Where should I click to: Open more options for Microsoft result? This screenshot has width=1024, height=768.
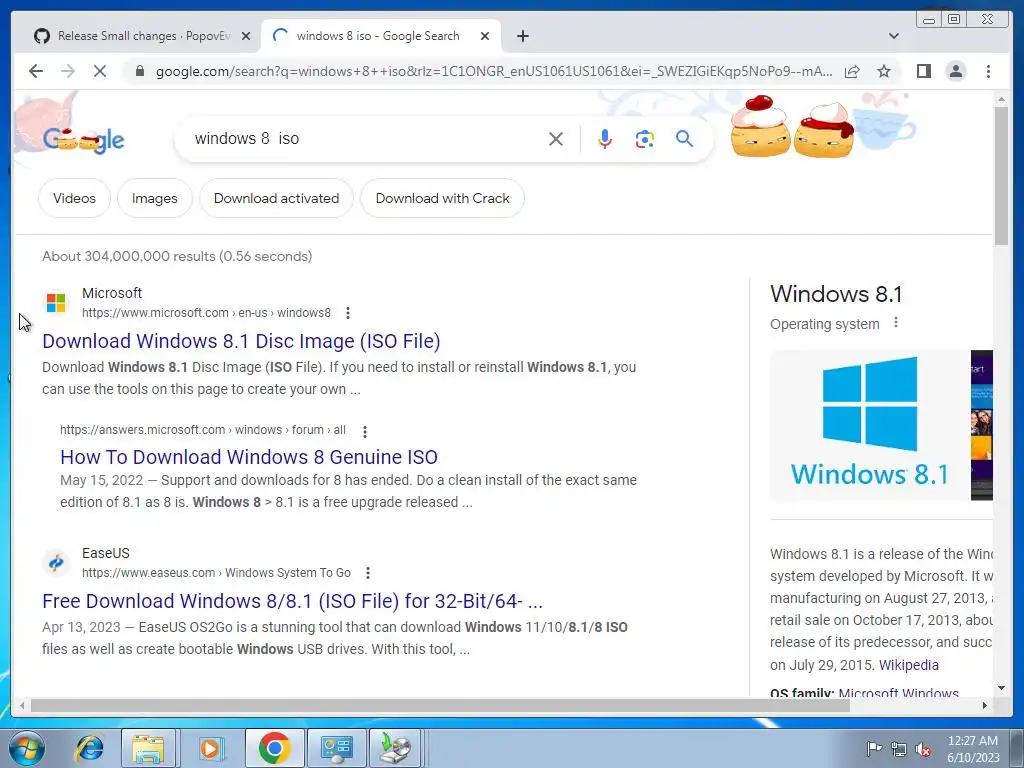[348, 313]
